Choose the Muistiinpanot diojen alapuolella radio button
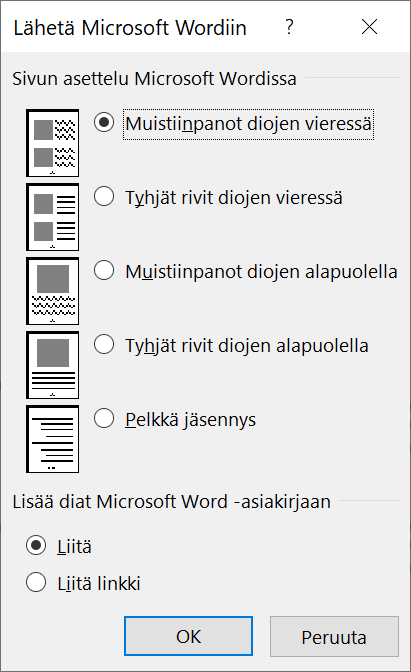This screenshot has width=411, height=672. click(x=104, y=270)
